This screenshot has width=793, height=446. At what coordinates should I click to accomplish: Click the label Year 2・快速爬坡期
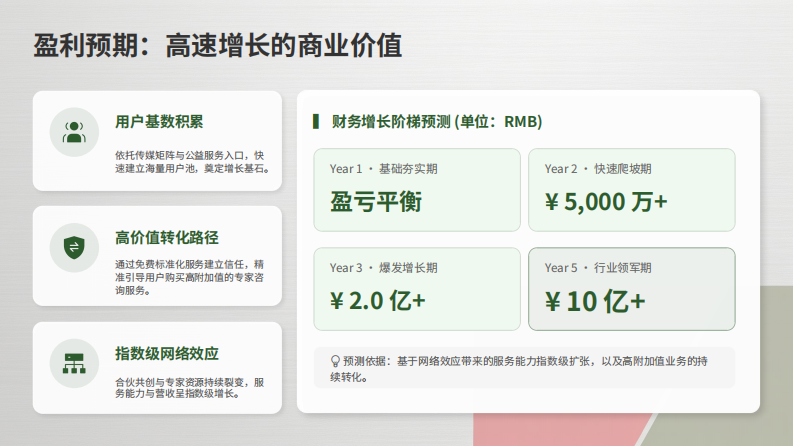tap(598, 169)
